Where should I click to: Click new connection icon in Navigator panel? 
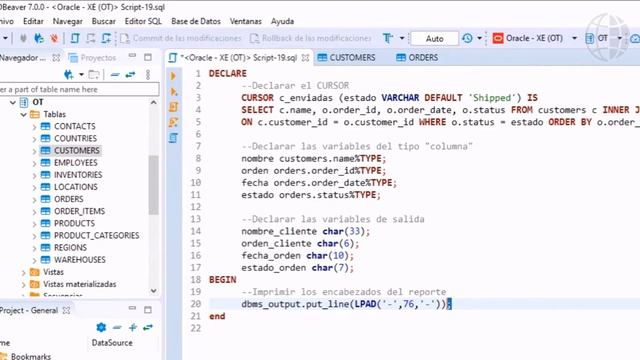[68, 74]
